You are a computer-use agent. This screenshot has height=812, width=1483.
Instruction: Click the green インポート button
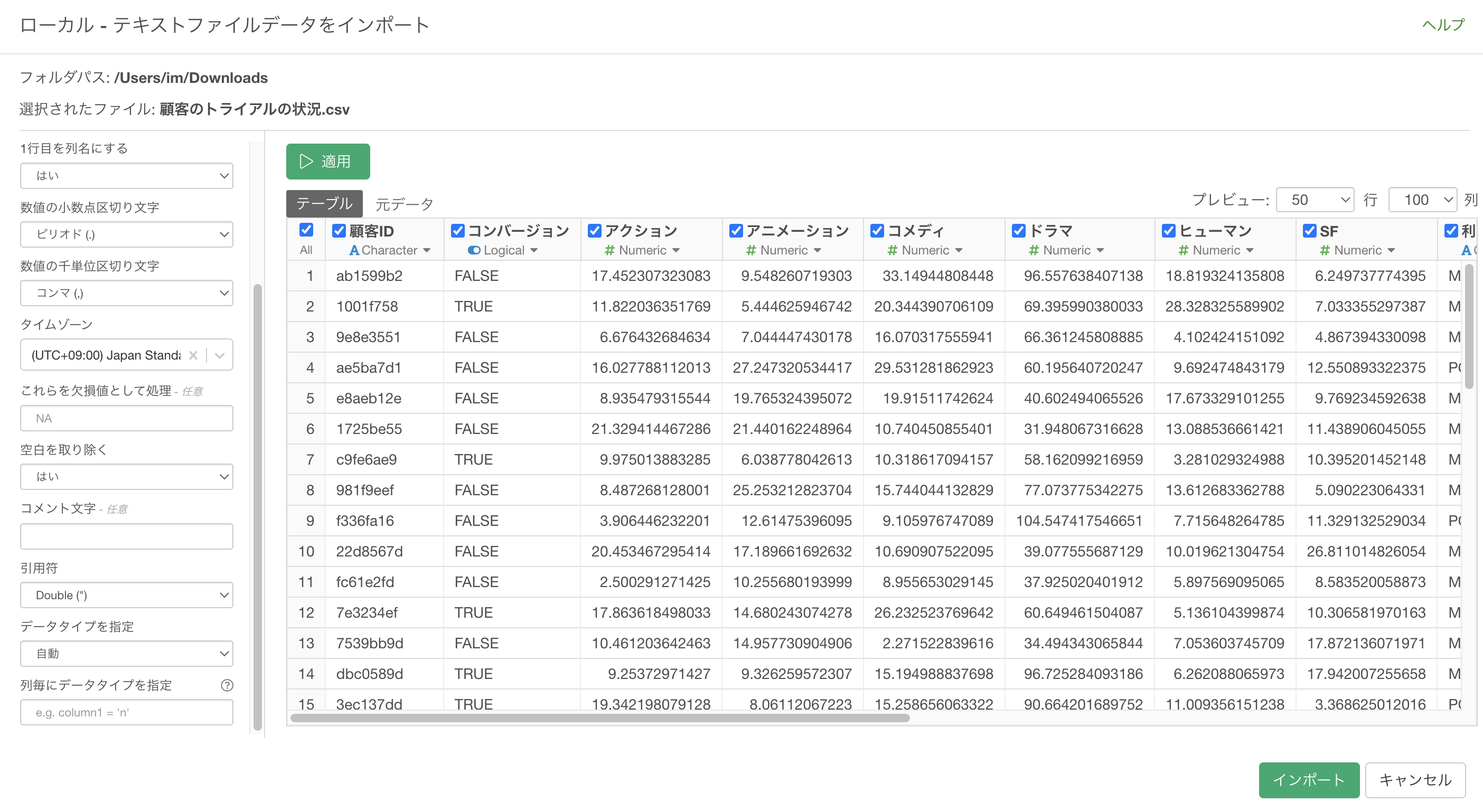pyautogui.click(x=1309, y=780)
